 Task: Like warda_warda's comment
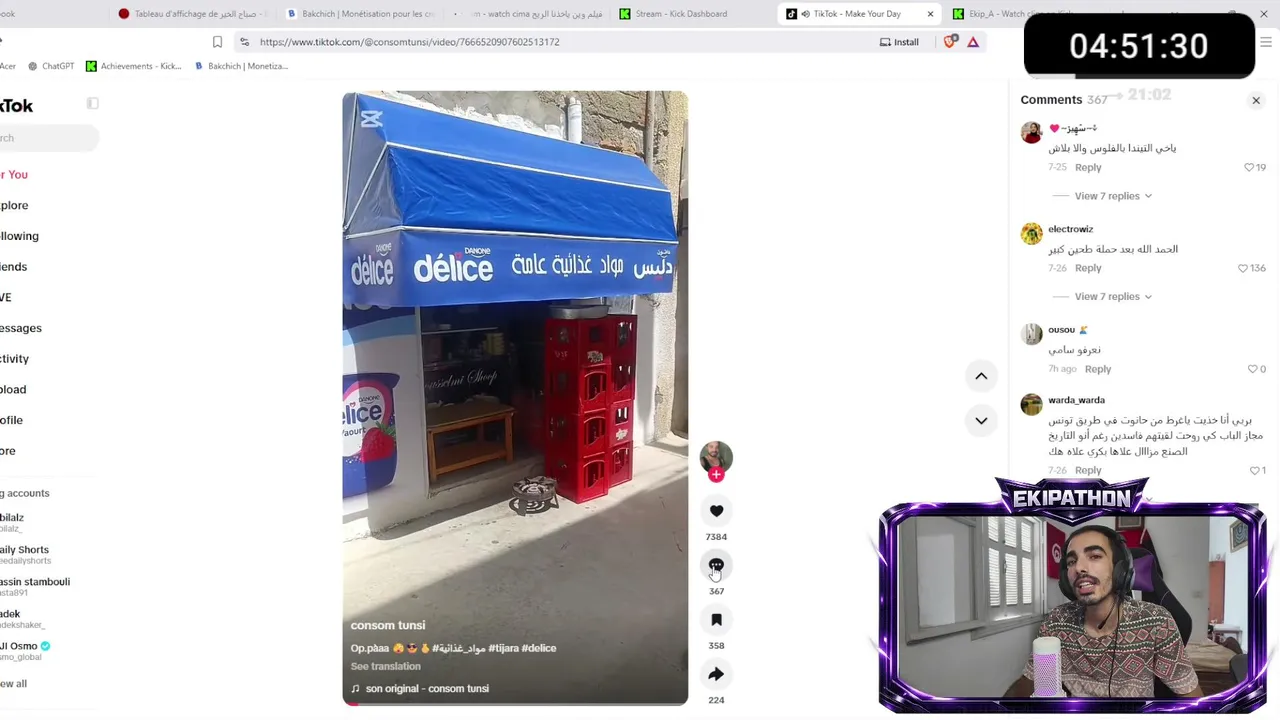pyautogui.click(x=1254, y=470)
